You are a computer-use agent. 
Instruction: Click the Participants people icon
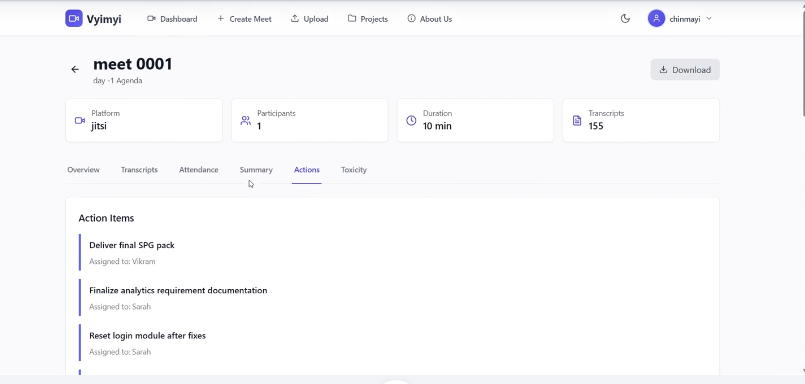tap(245, 121)
